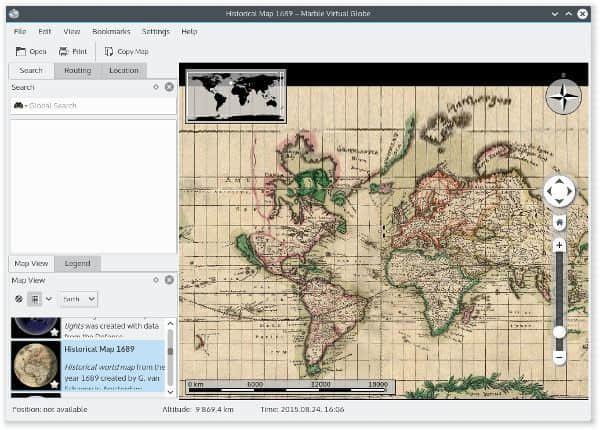
Task: Click the binoculars icon in Global Search
Action: (19, 105)
